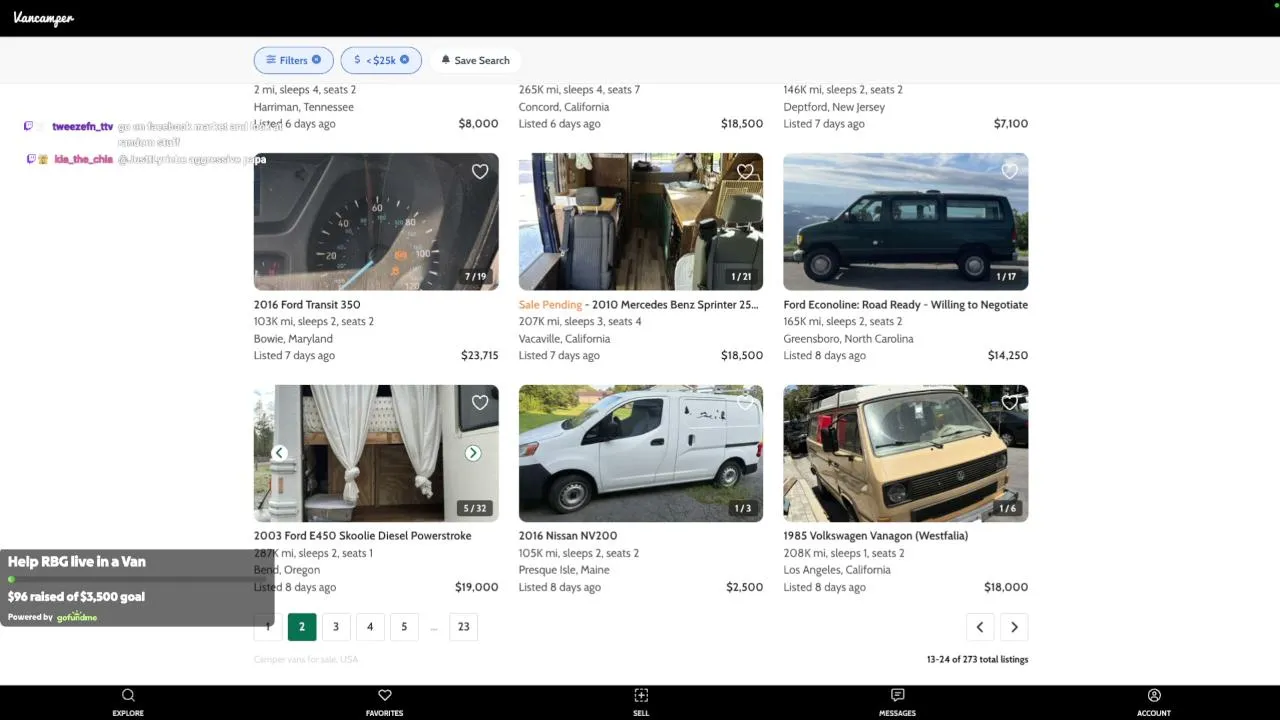This screenshot has width=1280, height=720.
Task: Click the 'Deptford, New Jersey' location text
Action: click(833, 107)
